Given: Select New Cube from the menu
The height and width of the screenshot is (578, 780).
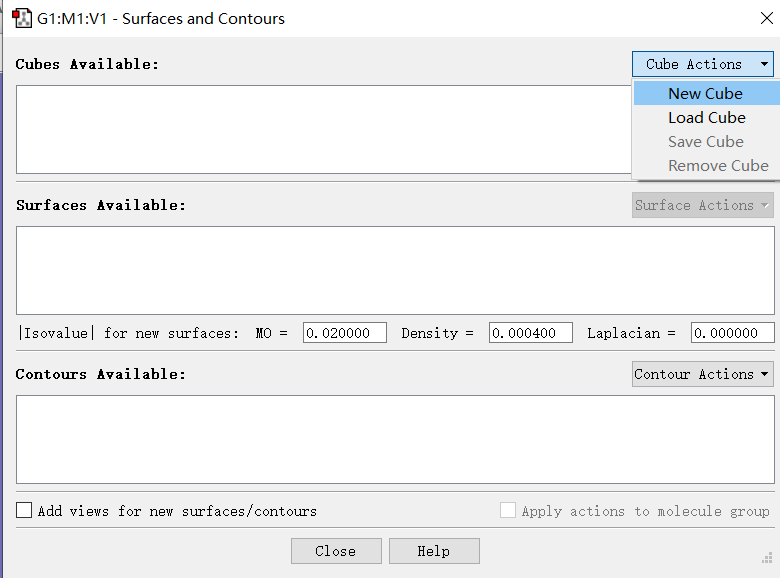Looking at the screenshot, I should 706,94.
